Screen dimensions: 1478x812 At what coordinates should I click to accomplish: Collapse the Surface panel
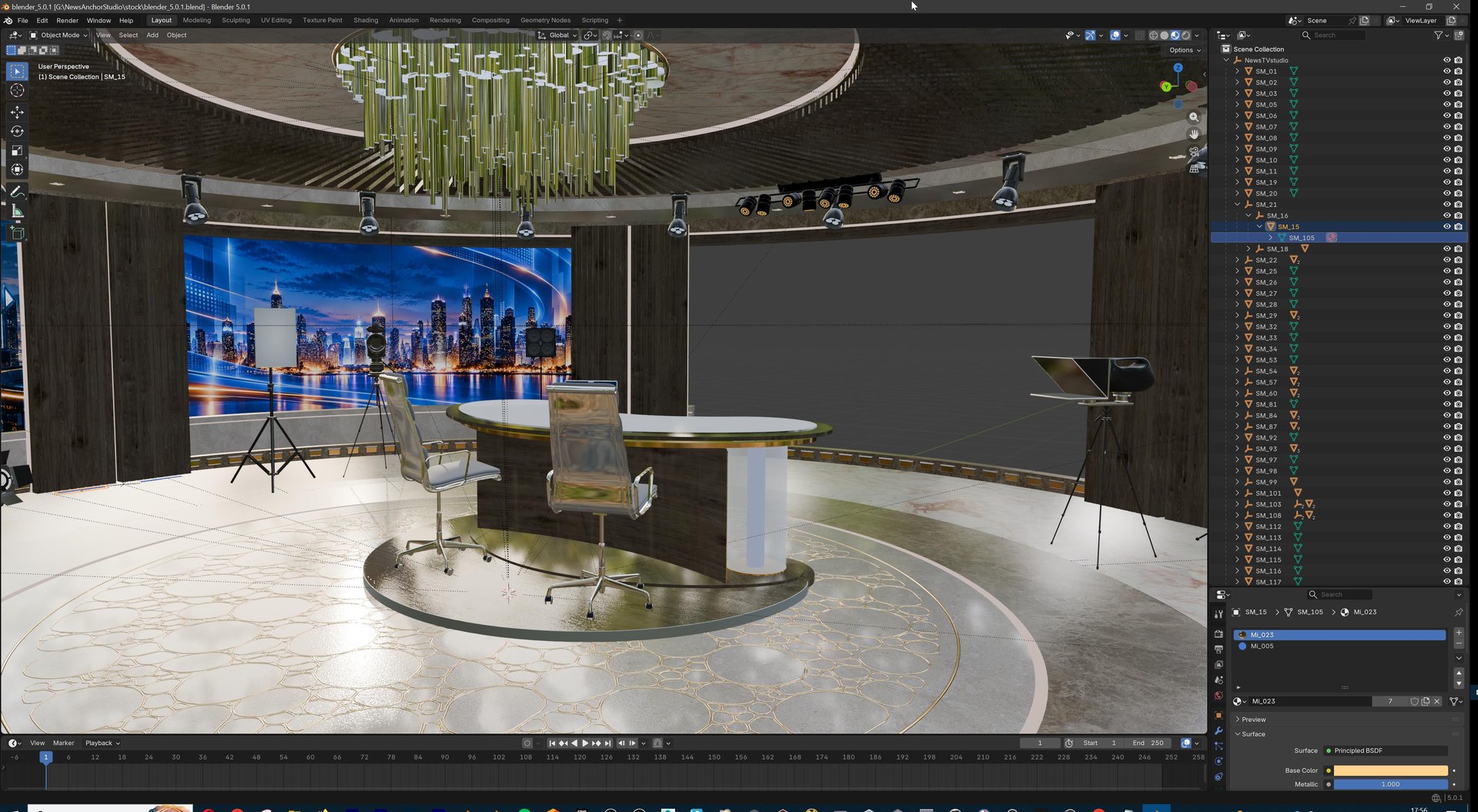(x=1253, y=734)
